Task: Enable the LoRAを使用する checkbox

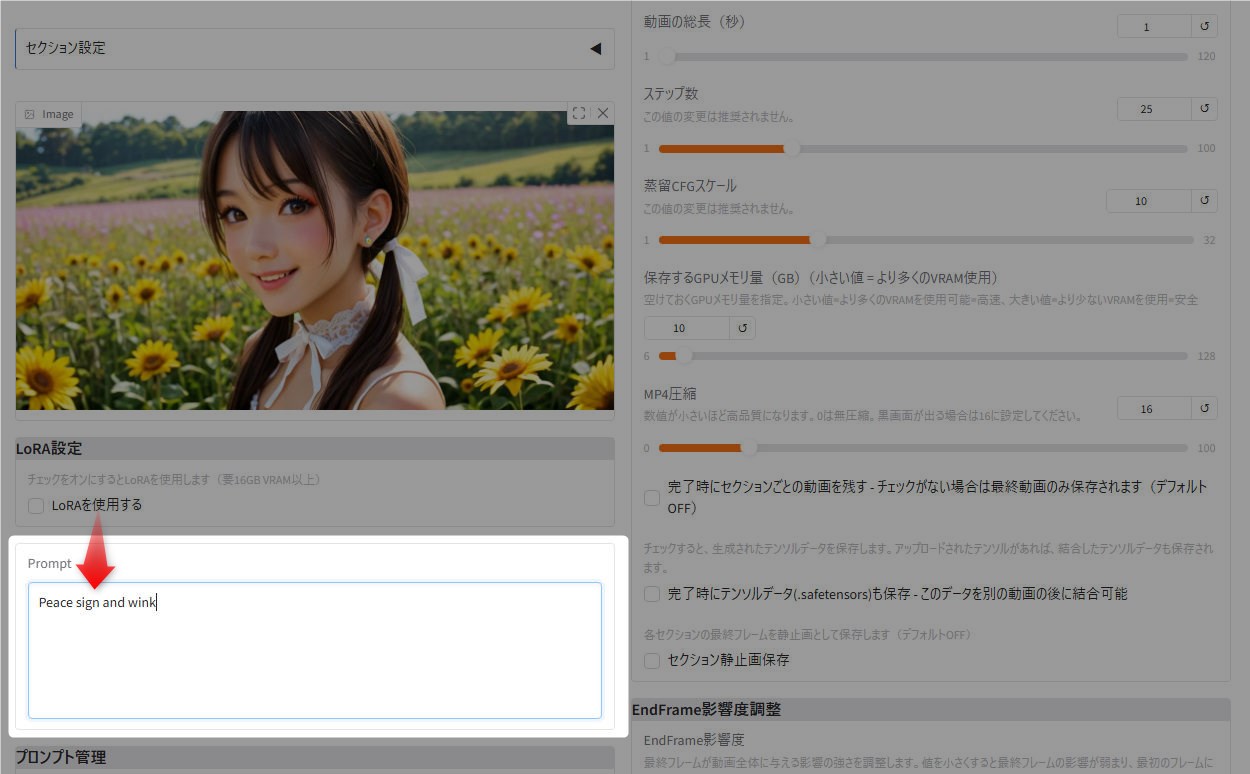Action: (x=36, y=506)
